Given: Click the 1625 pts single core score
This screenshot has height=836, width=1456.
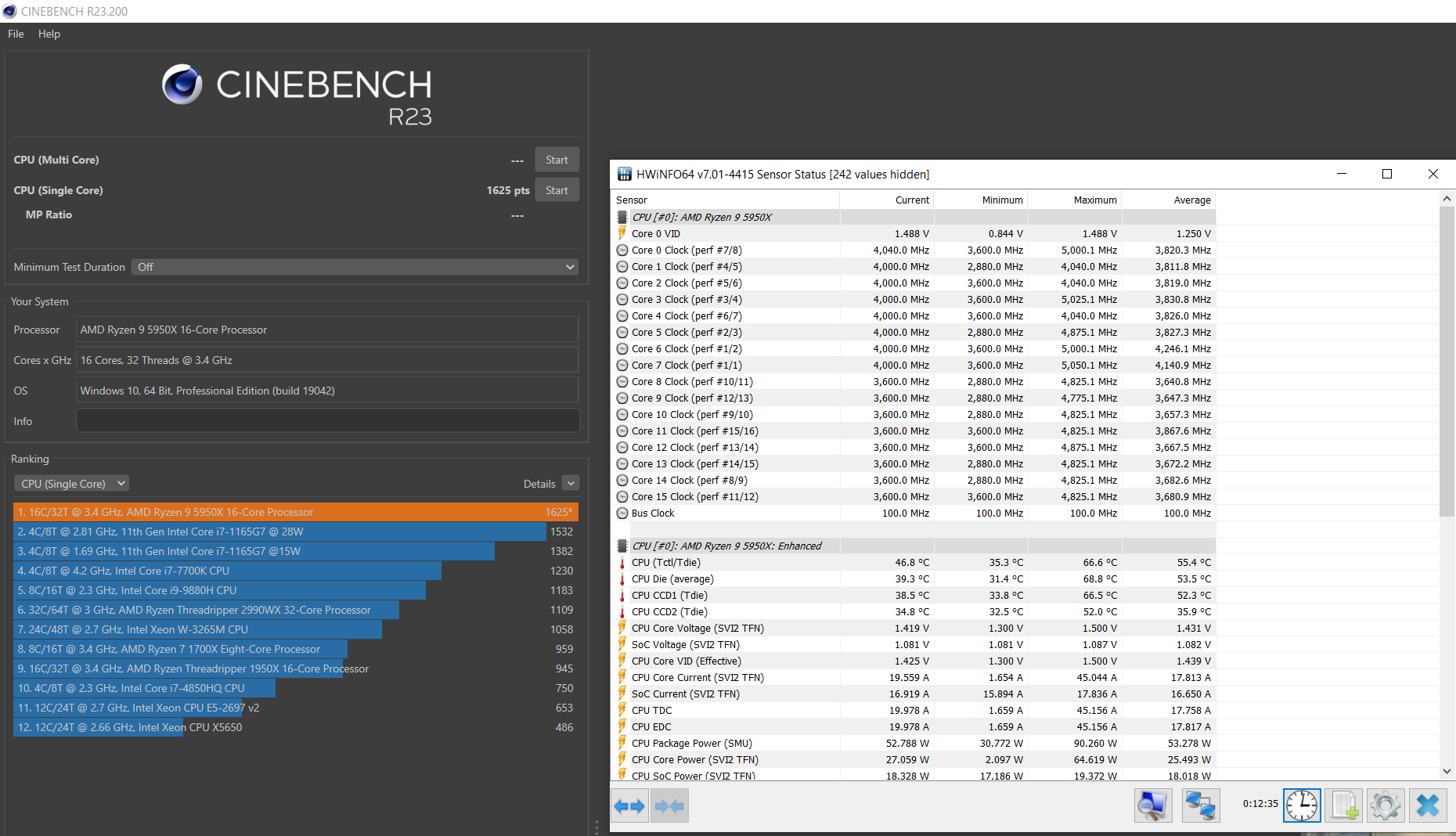Looking at the screenshot, I should (x=508, y=190).
